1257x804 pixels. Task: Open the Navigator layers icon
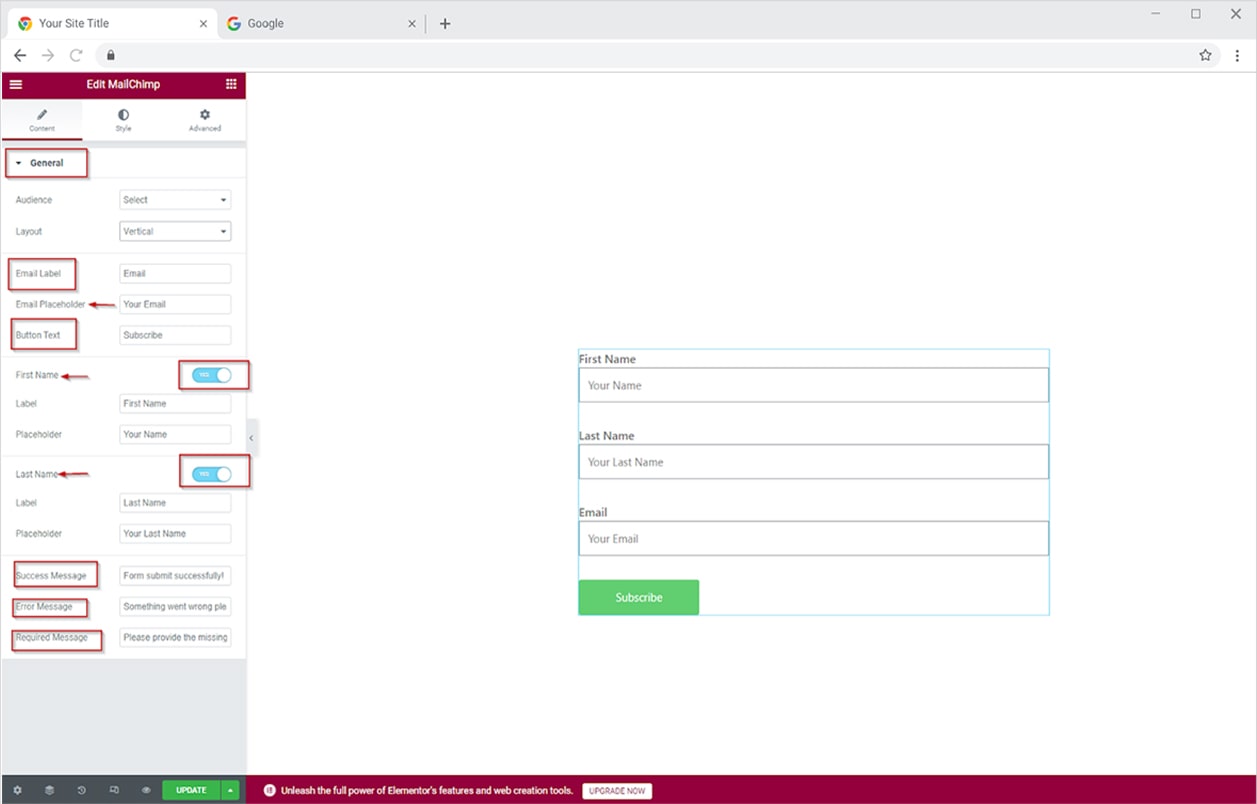pyautogui.click(x=49, y=790)
